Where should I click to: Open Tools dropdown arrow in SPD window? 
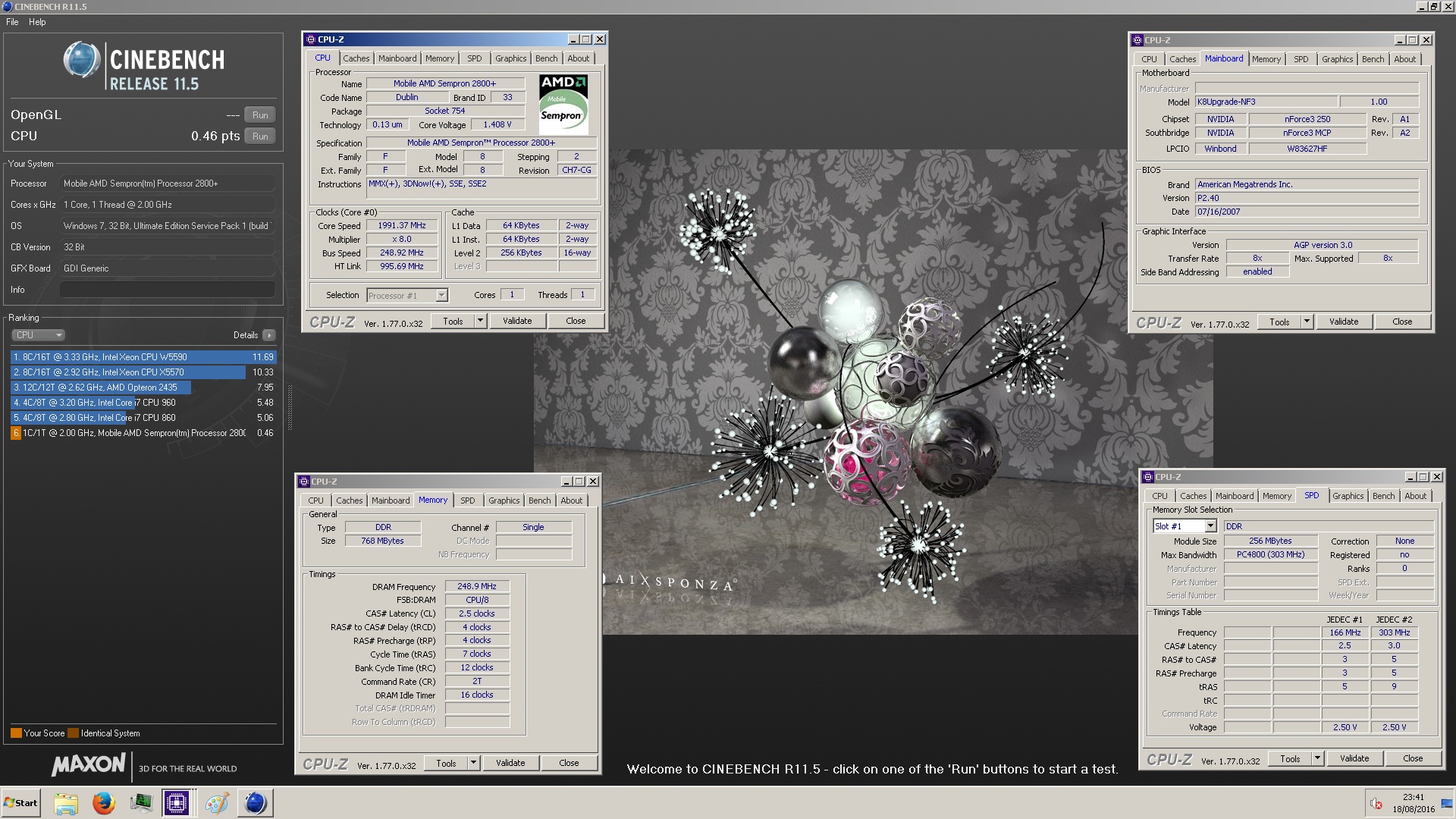(1317, 759)
